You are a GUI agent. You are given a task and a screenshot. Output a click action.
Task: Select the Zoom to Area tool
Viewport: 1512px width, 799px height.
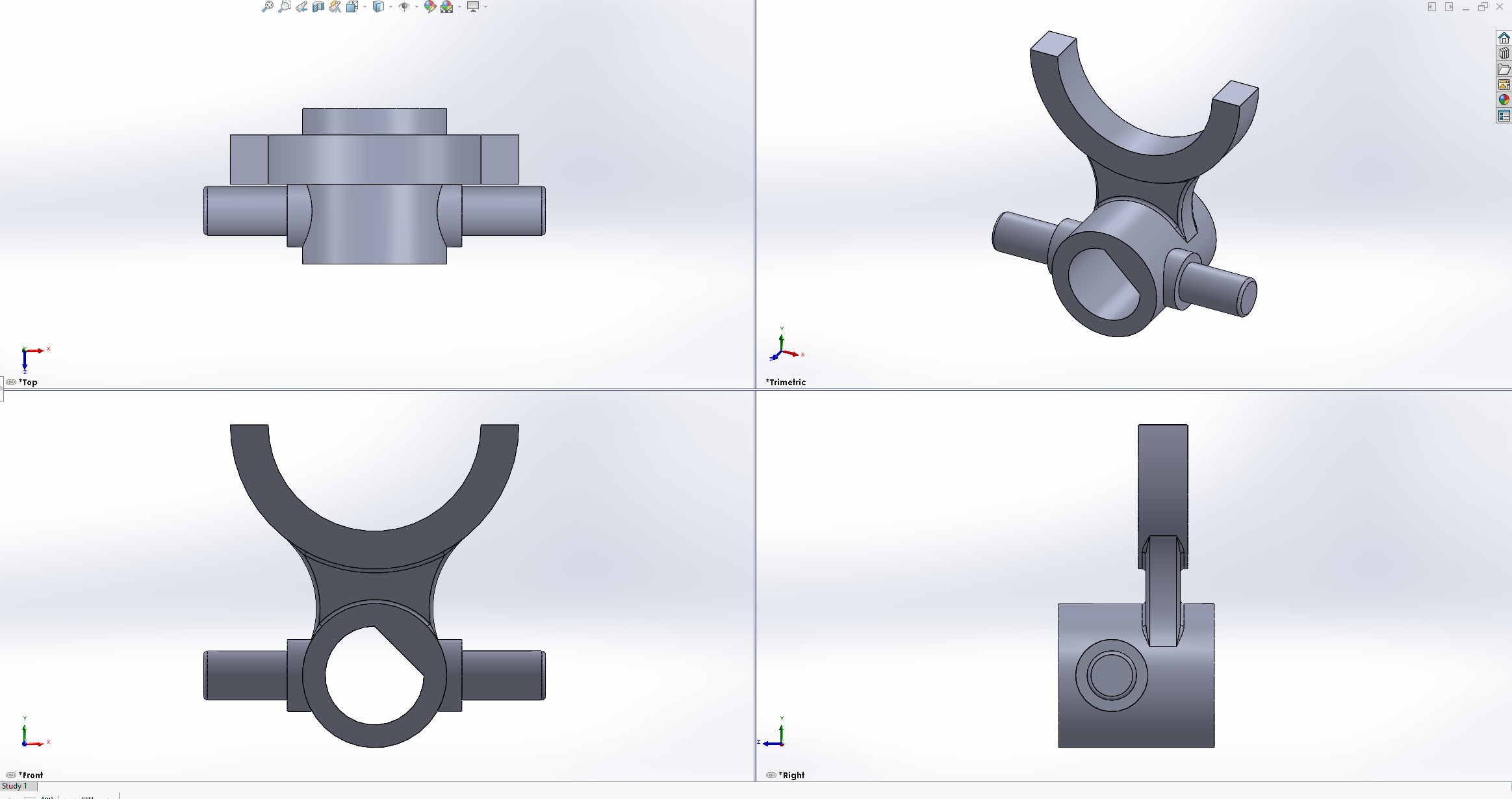284,6
